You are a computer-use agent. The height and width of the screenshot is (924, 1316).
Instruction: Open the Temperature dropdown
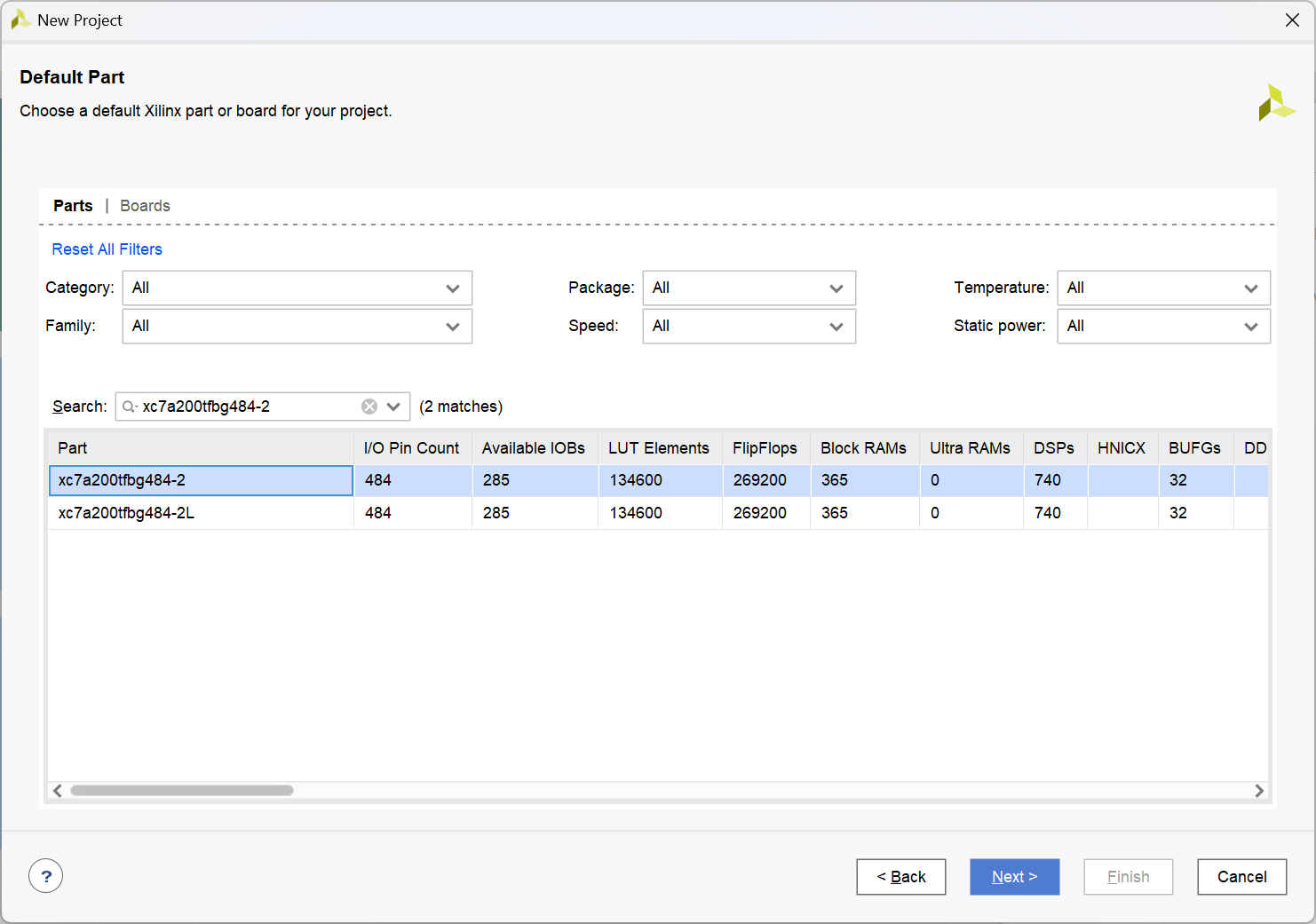click(x=1163, y=288)
